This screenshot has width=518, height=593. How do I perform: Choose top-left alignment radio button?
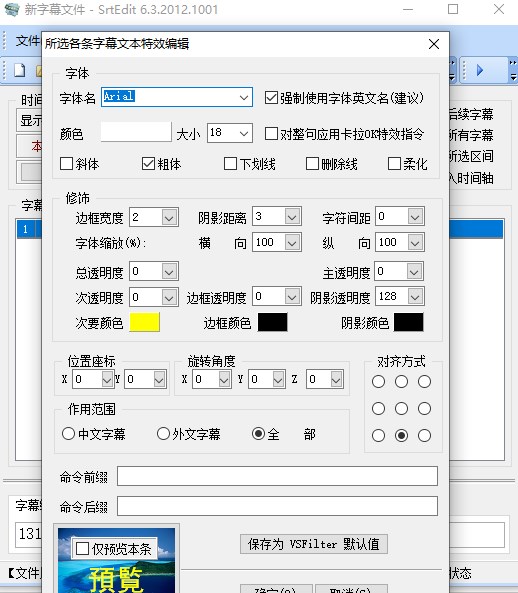pyautogui.click(x=378, y=382)
